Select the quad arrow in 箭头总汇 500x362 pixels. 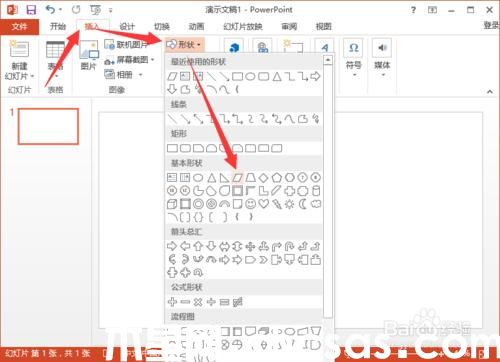(x=250, y=246)
